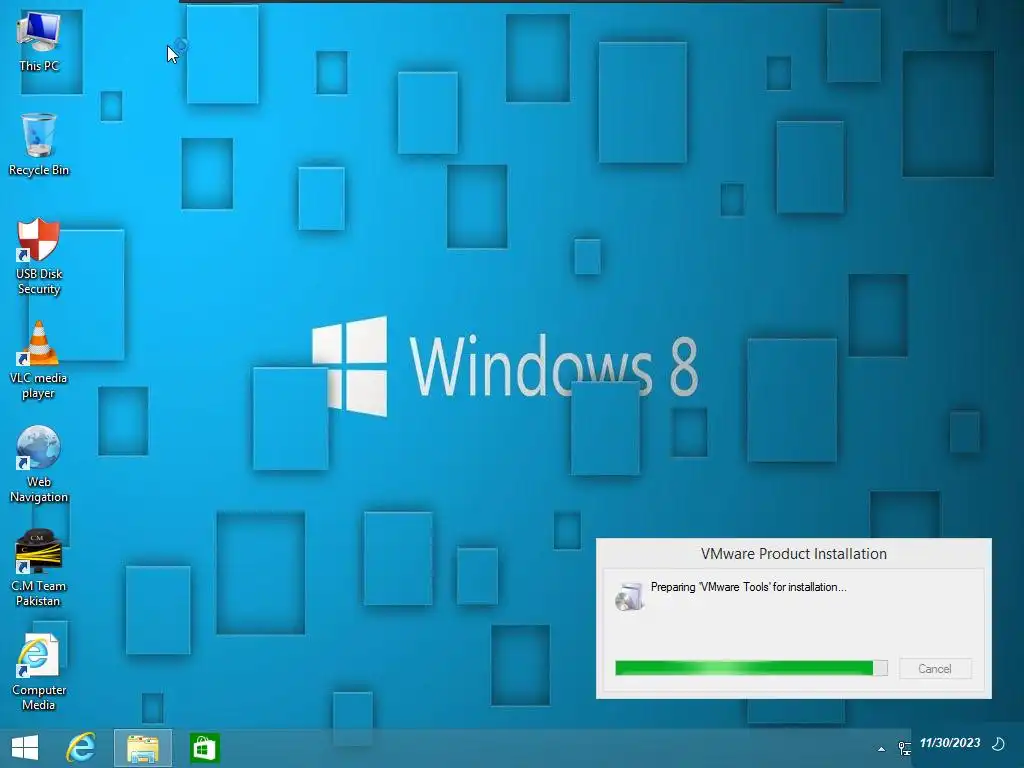Open the Windows Start button
1024x768 pixels.
25,748
